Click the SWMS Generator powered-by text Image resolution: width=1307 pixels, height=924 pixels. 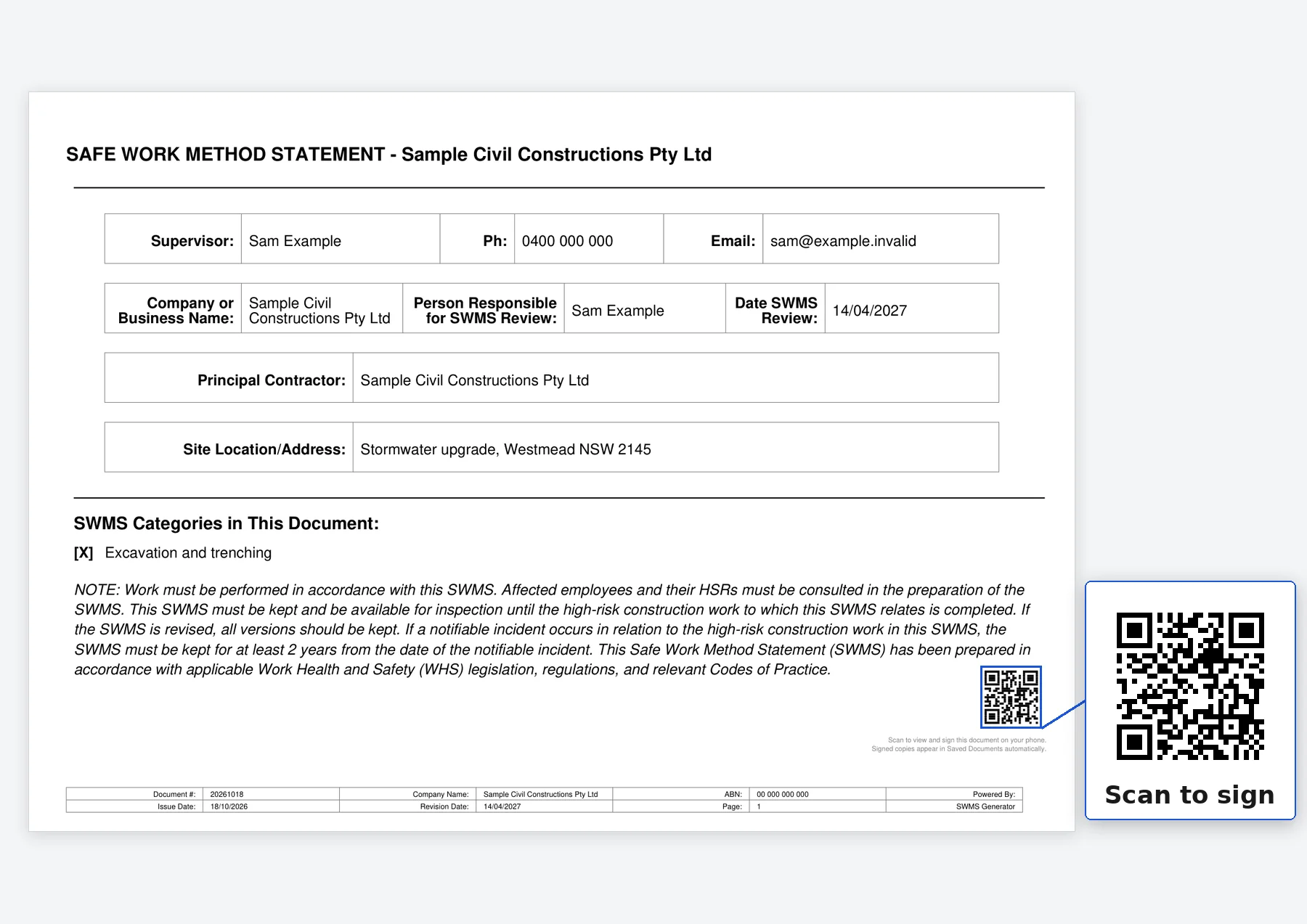pyautogui.click(x=985, y=806)
